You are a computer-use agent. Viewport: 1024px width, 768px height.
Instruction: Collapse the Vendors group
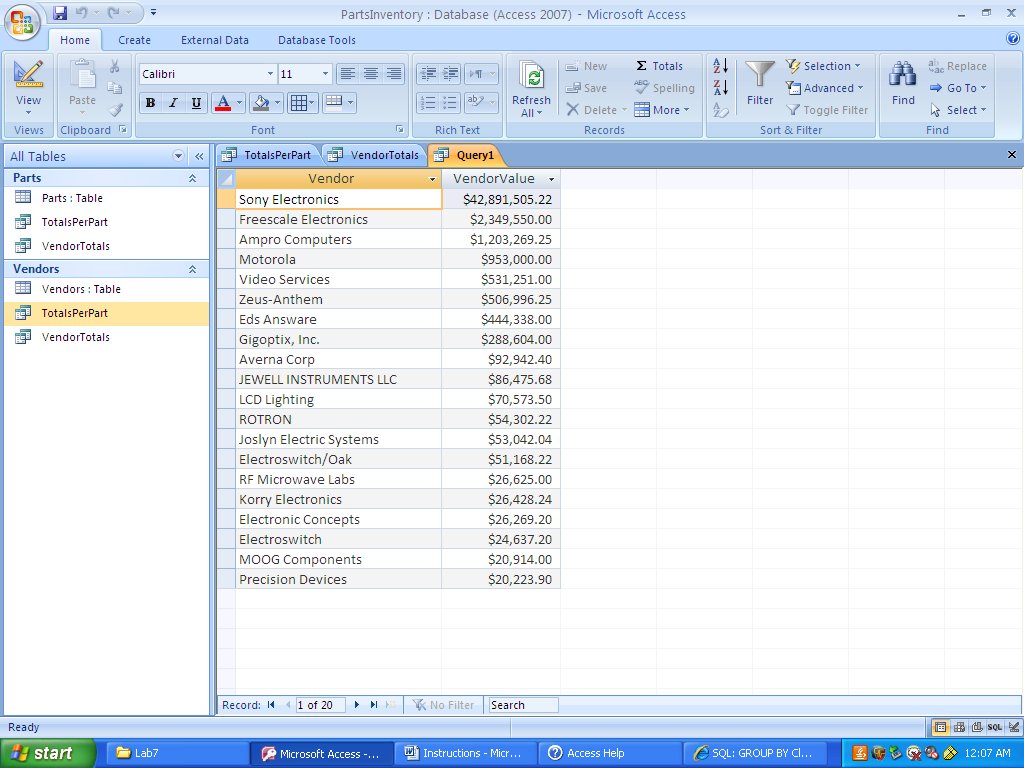click(193, 268)
